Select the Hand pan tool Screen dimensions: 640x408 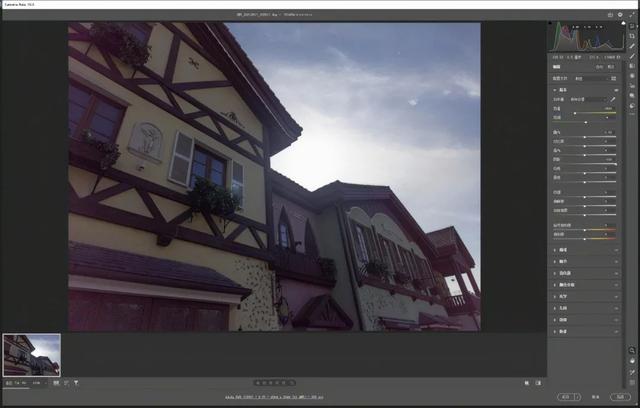point(632,360)
